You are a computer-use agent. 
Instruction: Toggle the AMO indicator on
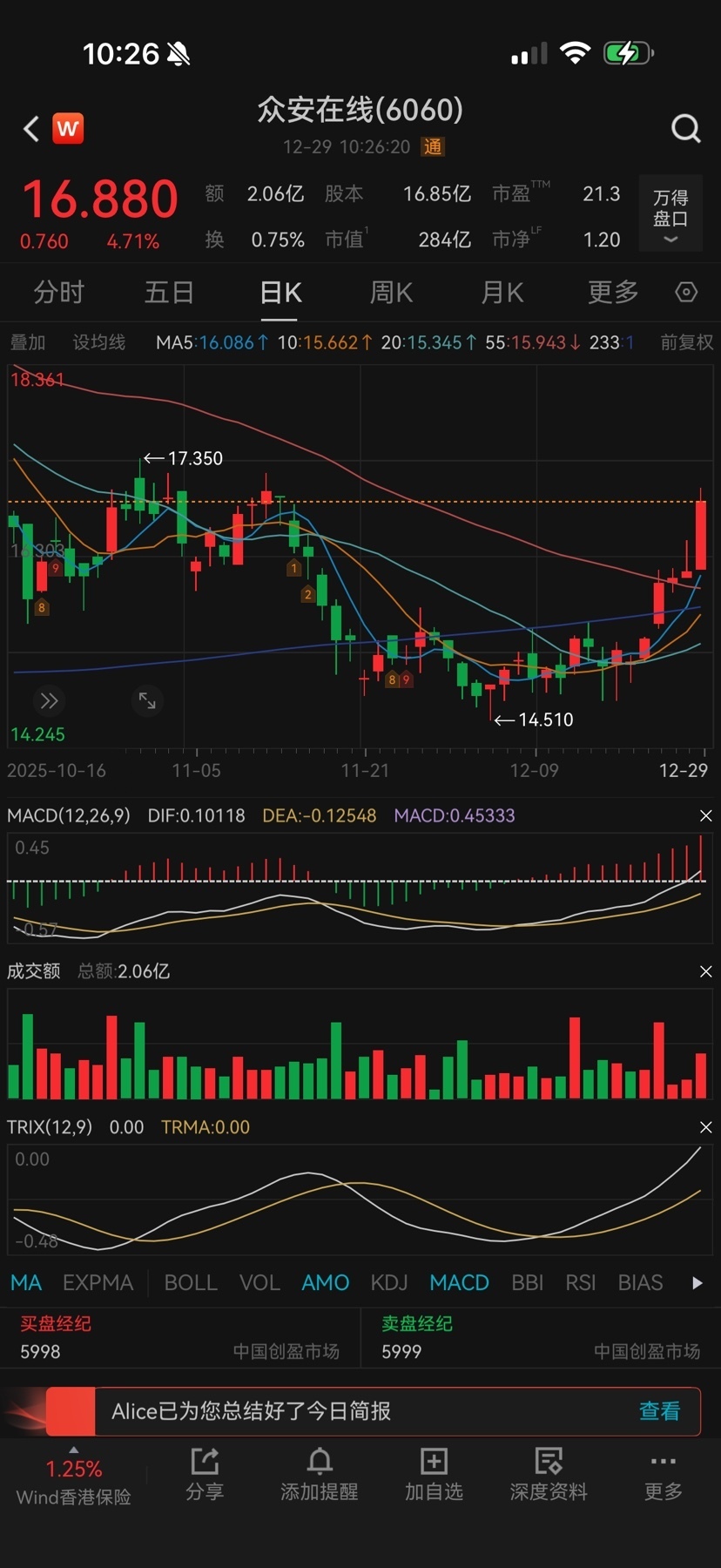point(325,1282)
